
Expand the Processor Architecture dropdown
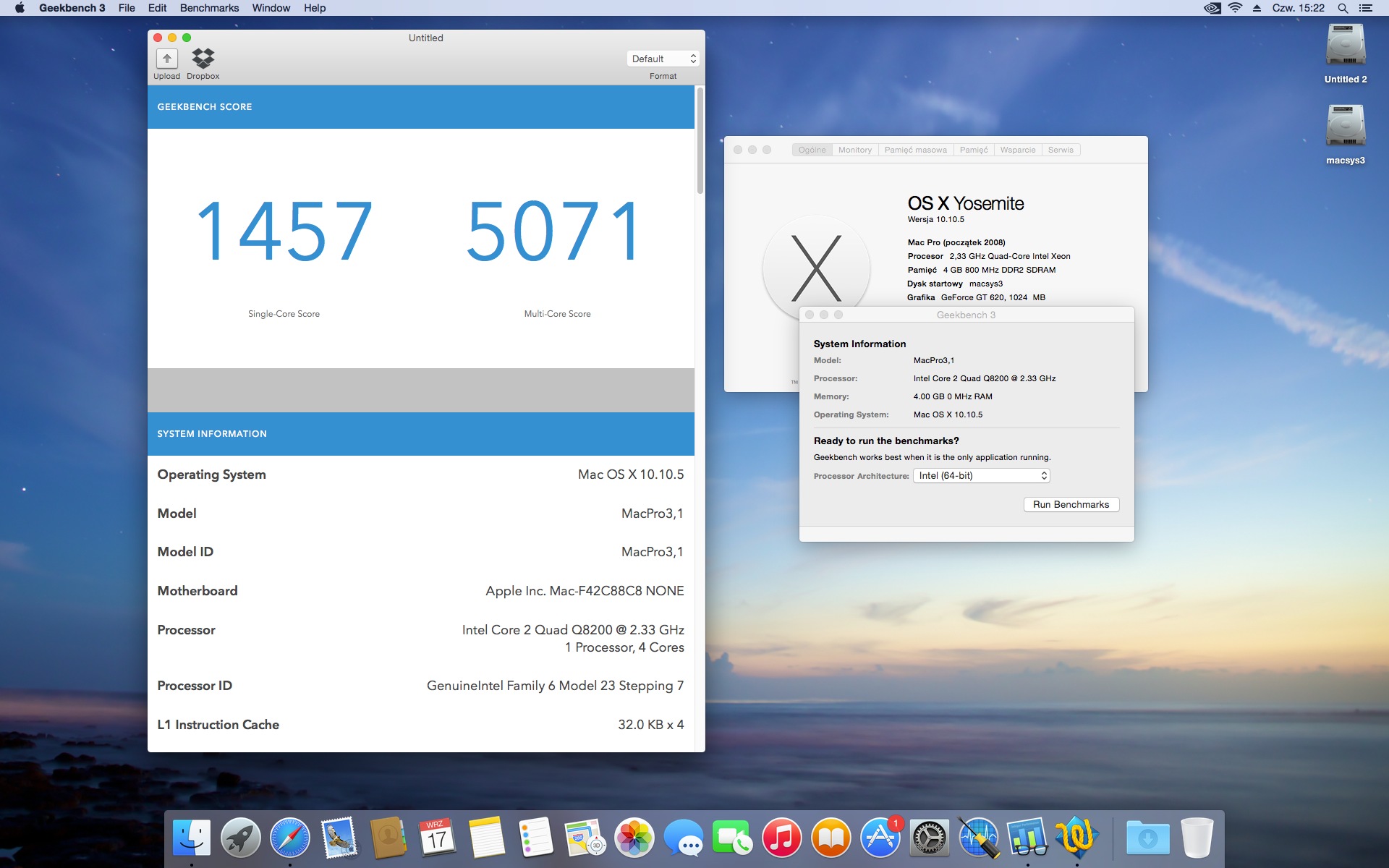point(981,475)
